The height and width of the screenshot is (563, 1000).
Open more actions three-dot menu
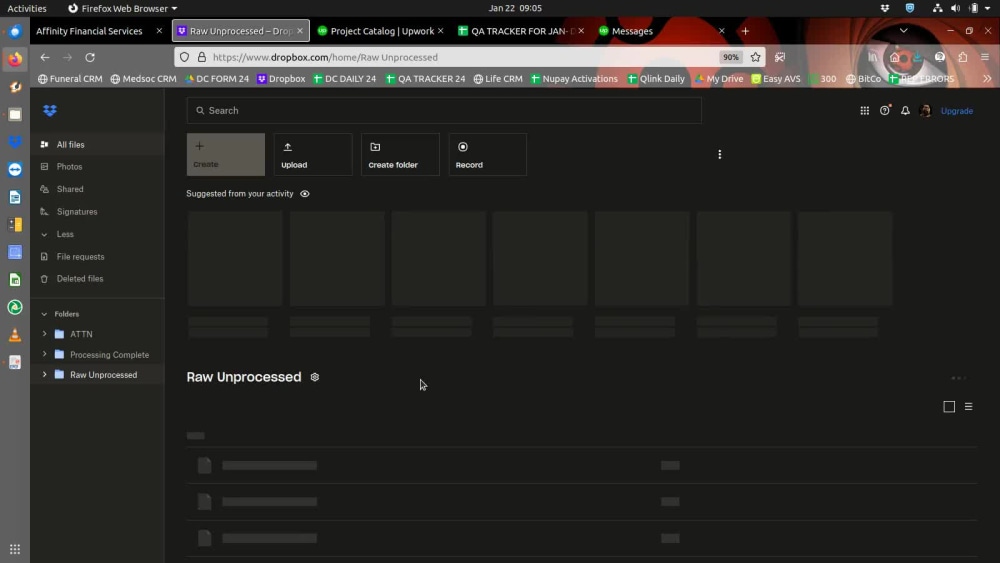click(x=719, y=154)
